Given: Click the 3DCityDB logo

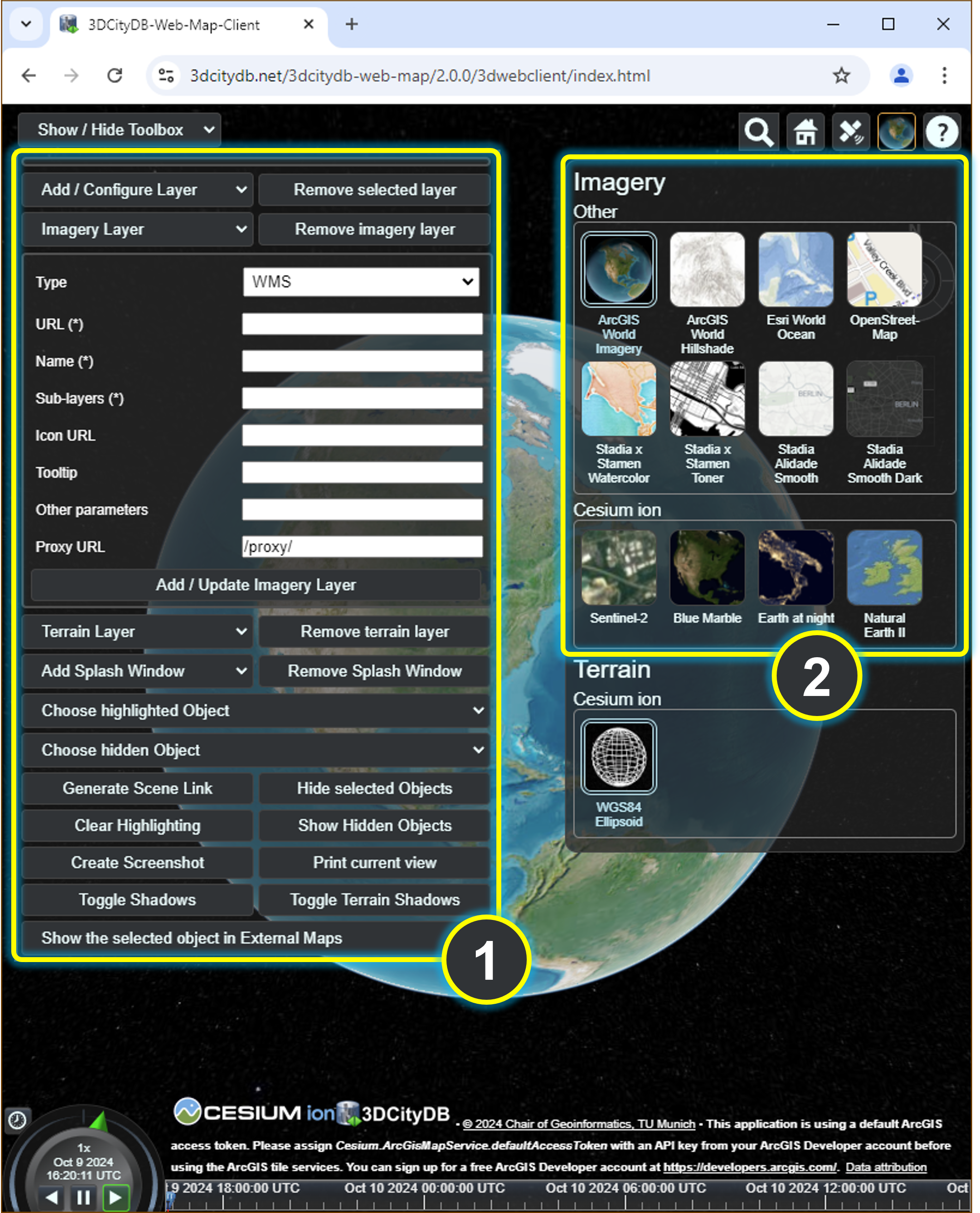Looking at the screenshot, I should pos(393,1113).
